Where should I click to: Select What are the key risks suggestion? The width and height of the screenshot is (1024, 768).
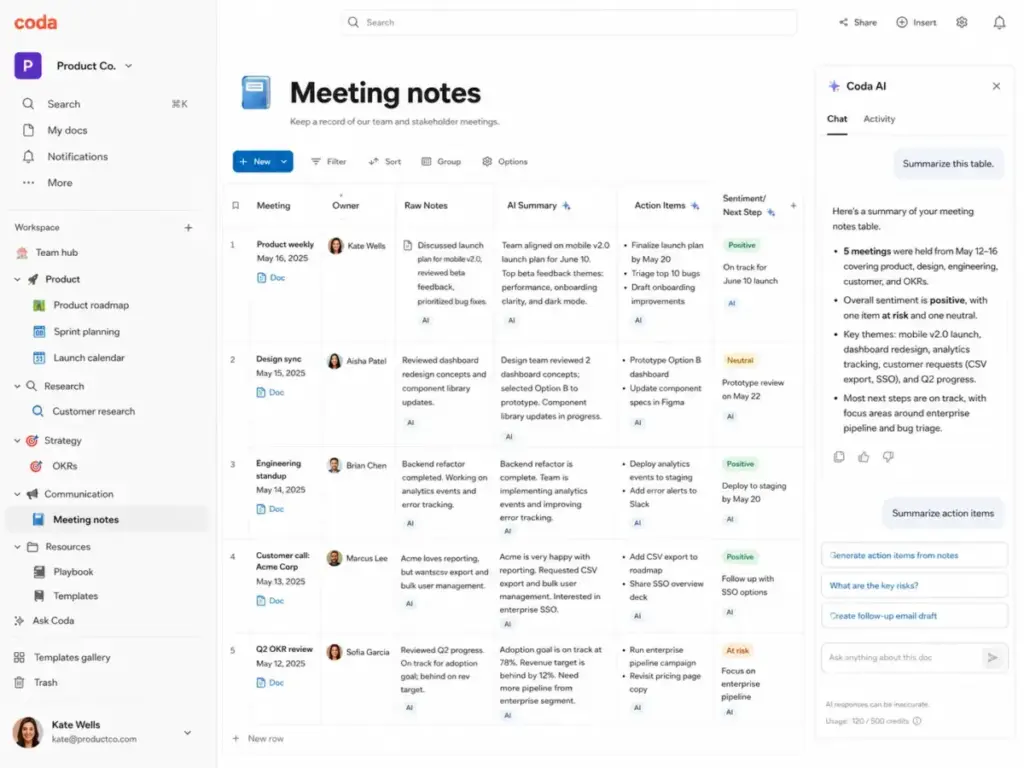[x=914, y=586]
